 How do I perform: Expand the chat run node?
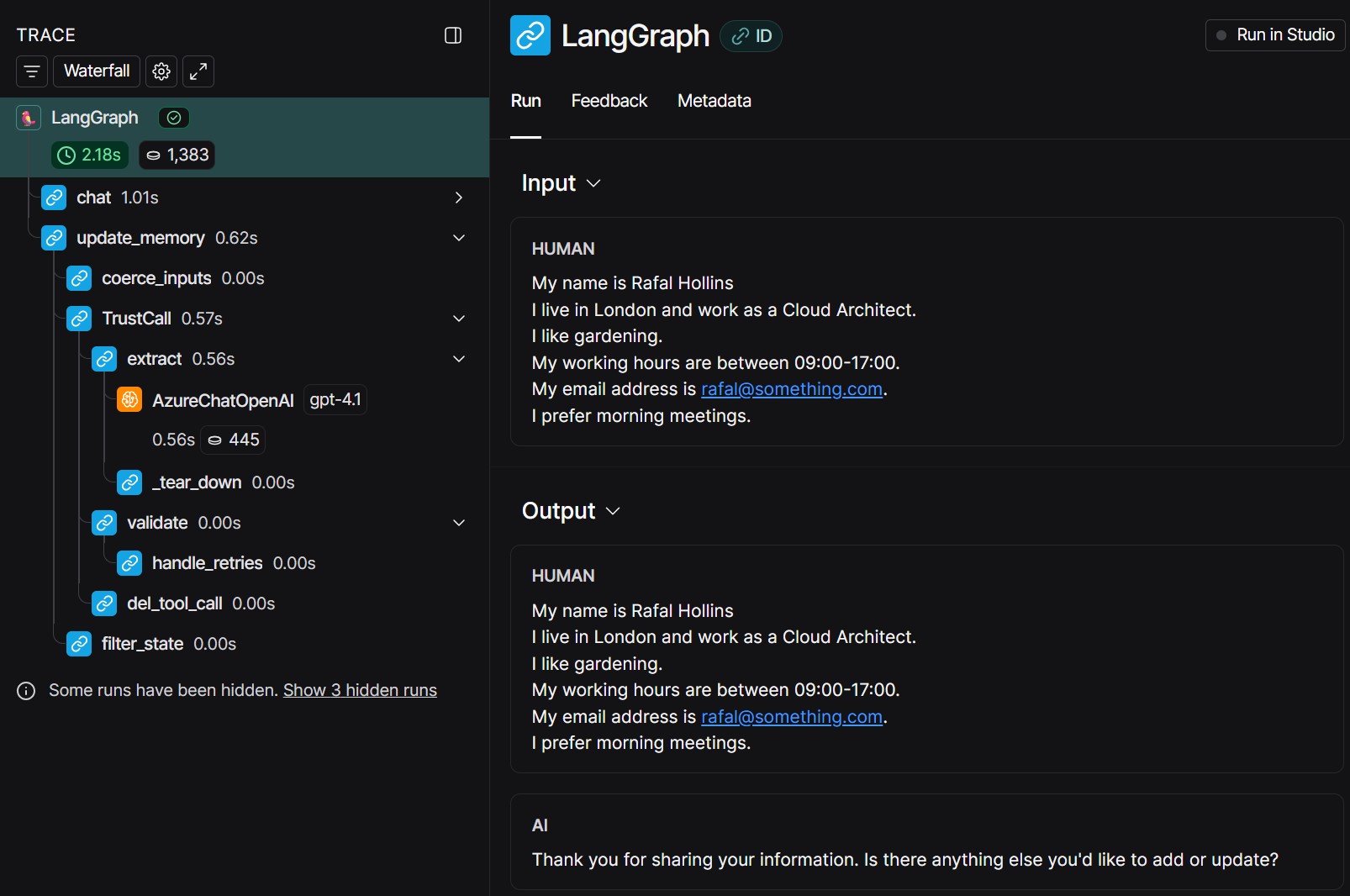458,198
